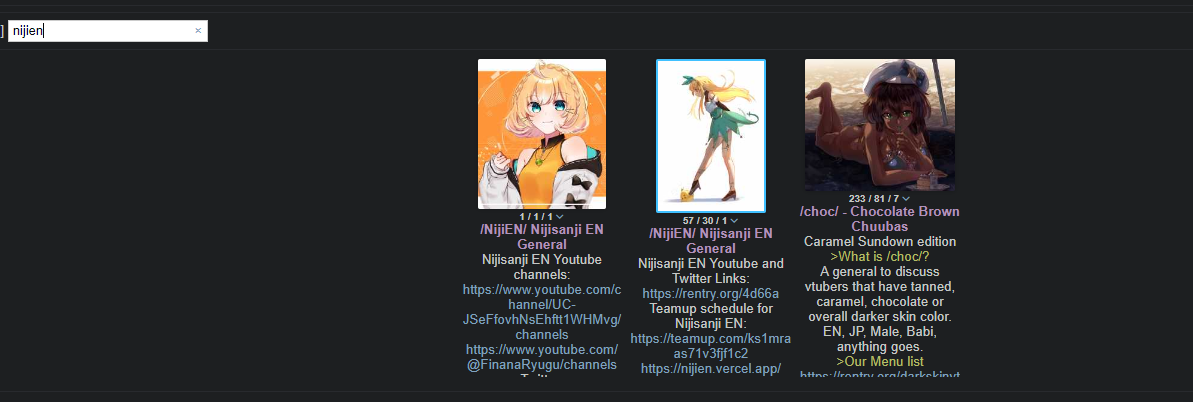This screenshot has height=402, width=1193.
Task: Click the "Caramel Sundown edition" teaser text
Action: (x=880, y=241)
